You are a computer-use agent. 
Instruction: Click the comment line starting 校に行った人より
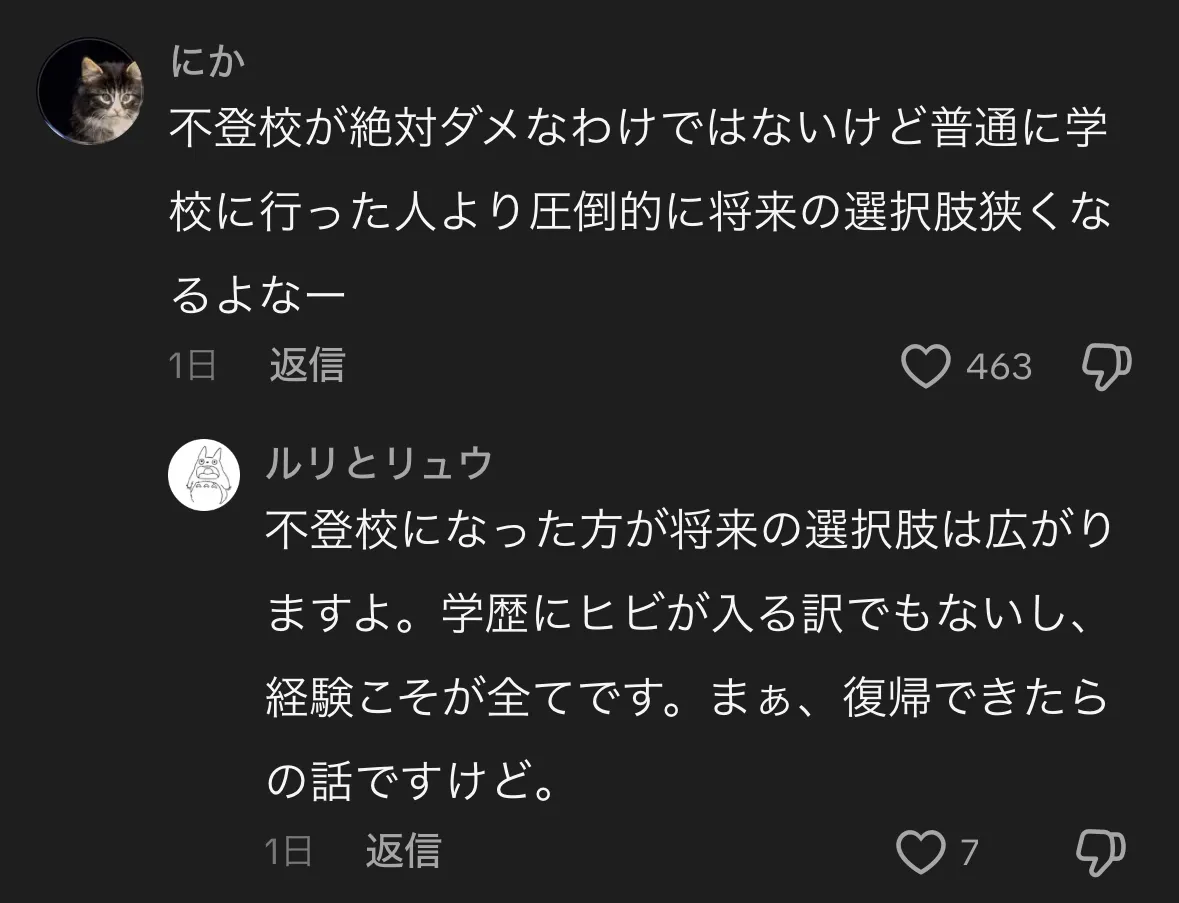click(641, 212)
